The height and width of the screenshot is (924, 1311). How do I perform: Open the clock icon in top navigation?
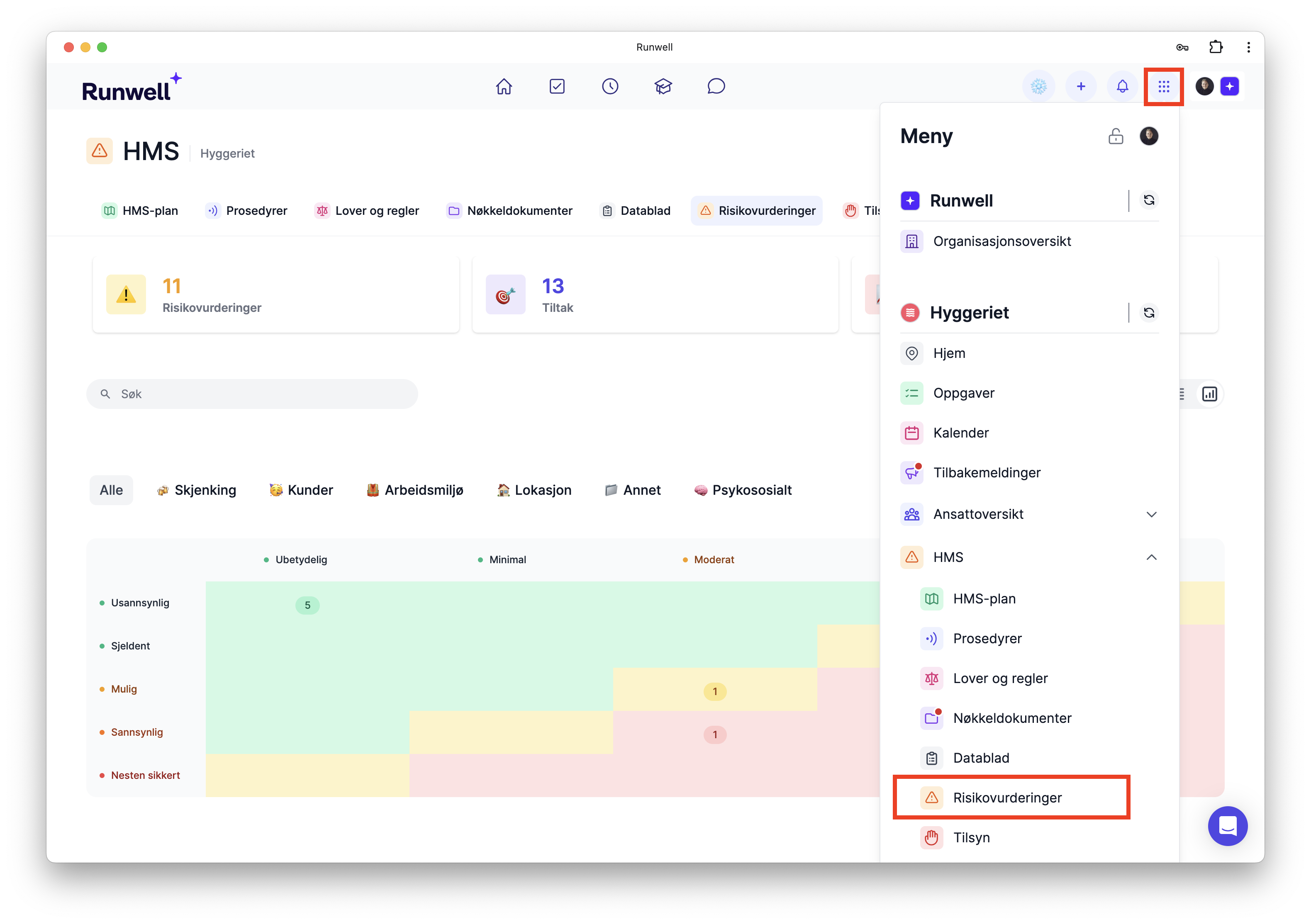pyautogui.click(x=610, y=86)
